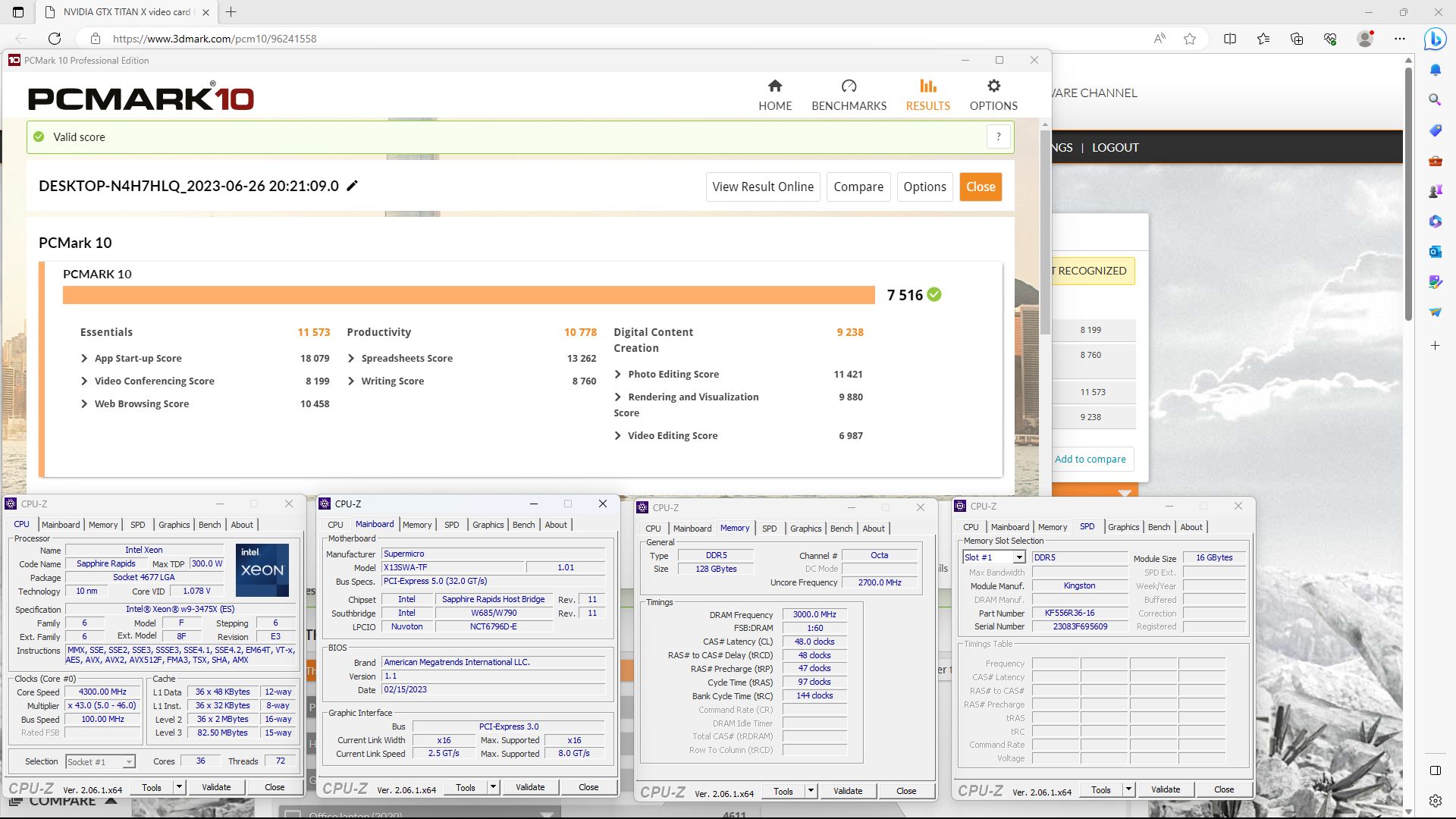Click browser profile avatar icon

click(x=1365, y=39)
